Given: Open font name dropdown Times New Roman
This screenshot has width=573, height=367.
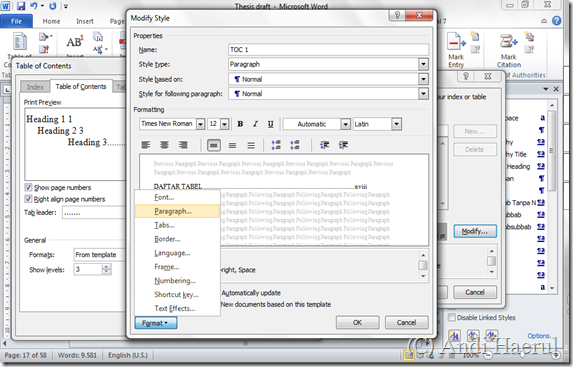Looking at the screenshot, I should (200, 124).
